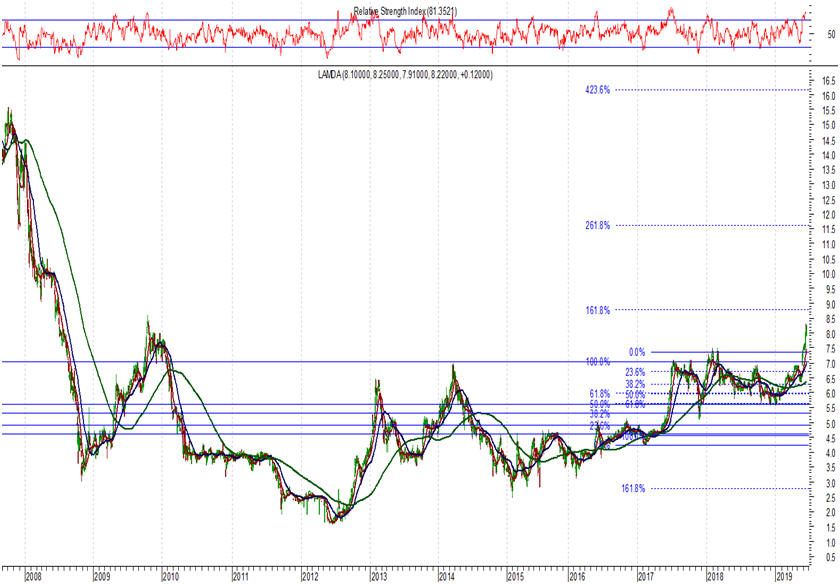Click the 16.5 price axis value

828,81
